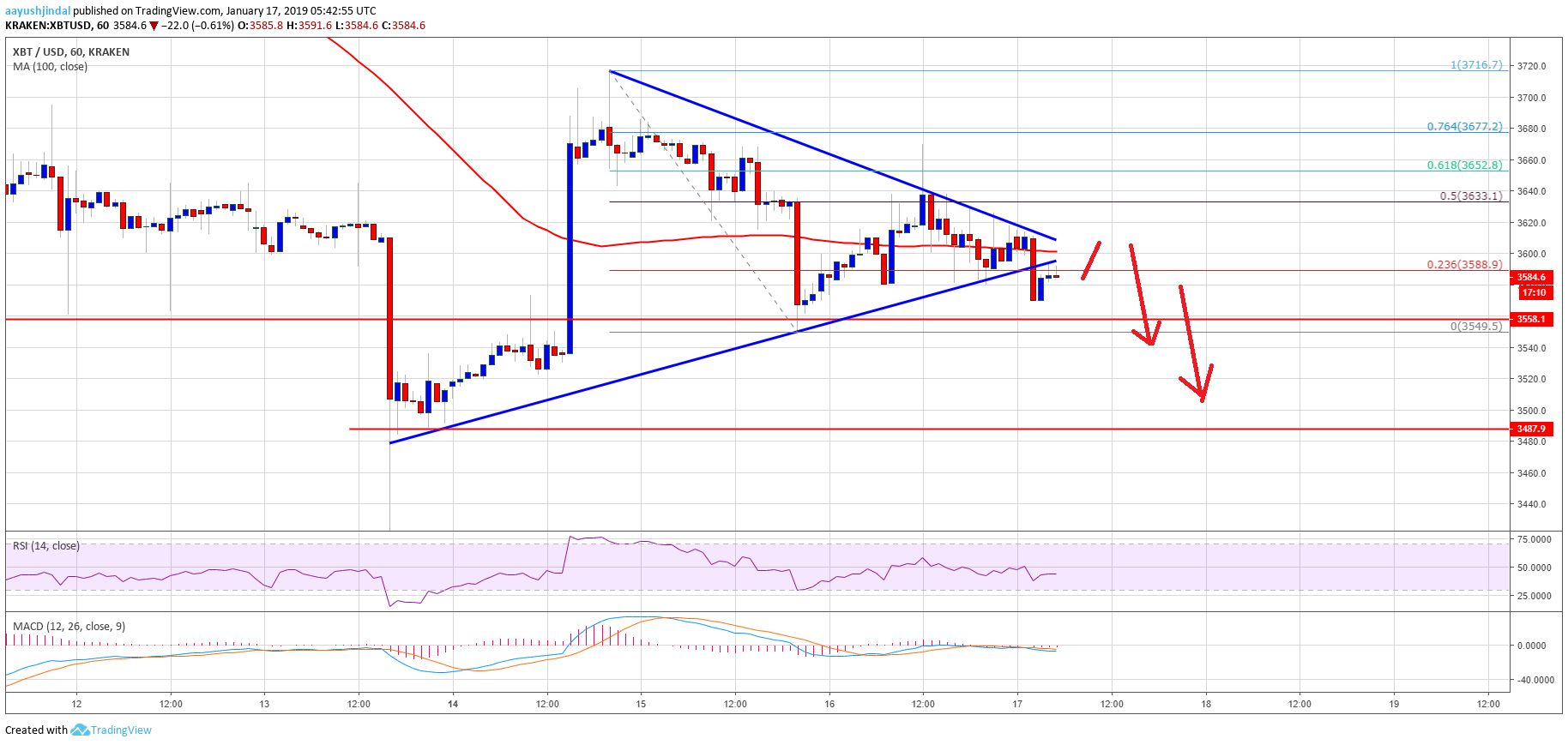This screenshot has width=1568, height=745.
Task: Select the Fibonacci 0.236(3588.9) level label
Action: point(1465,265)
